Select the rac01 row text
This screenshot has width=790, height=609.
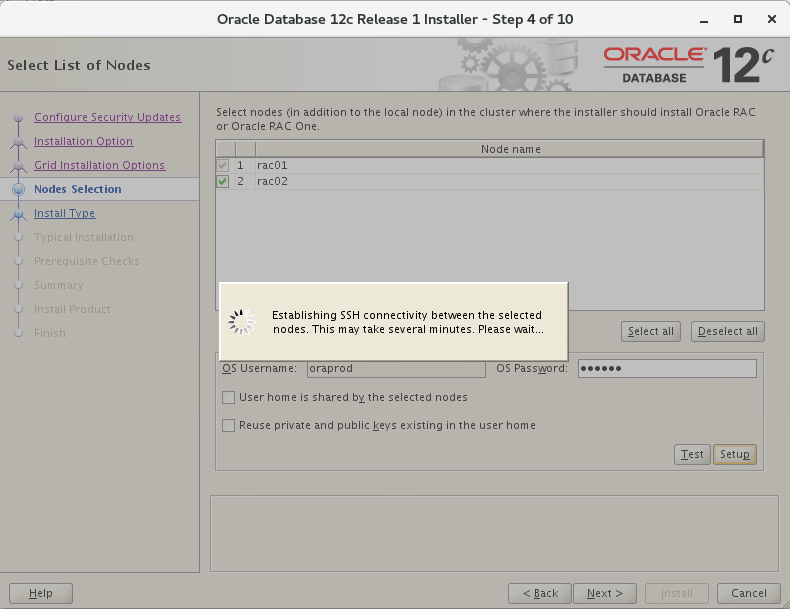coord(272,165)
